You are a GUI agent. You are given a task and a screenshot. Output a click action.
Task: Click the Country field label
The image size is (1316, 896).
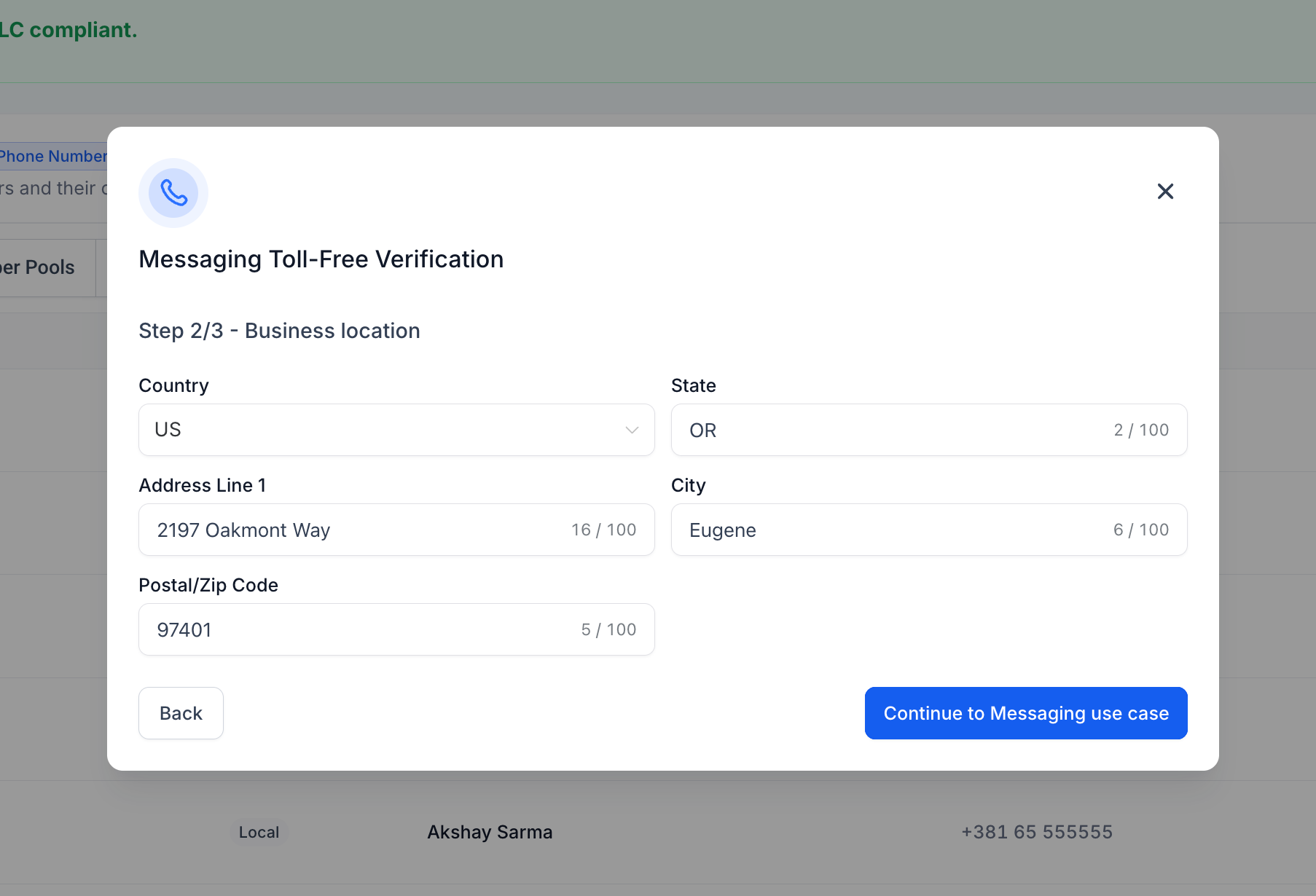(x=173, y=385)
